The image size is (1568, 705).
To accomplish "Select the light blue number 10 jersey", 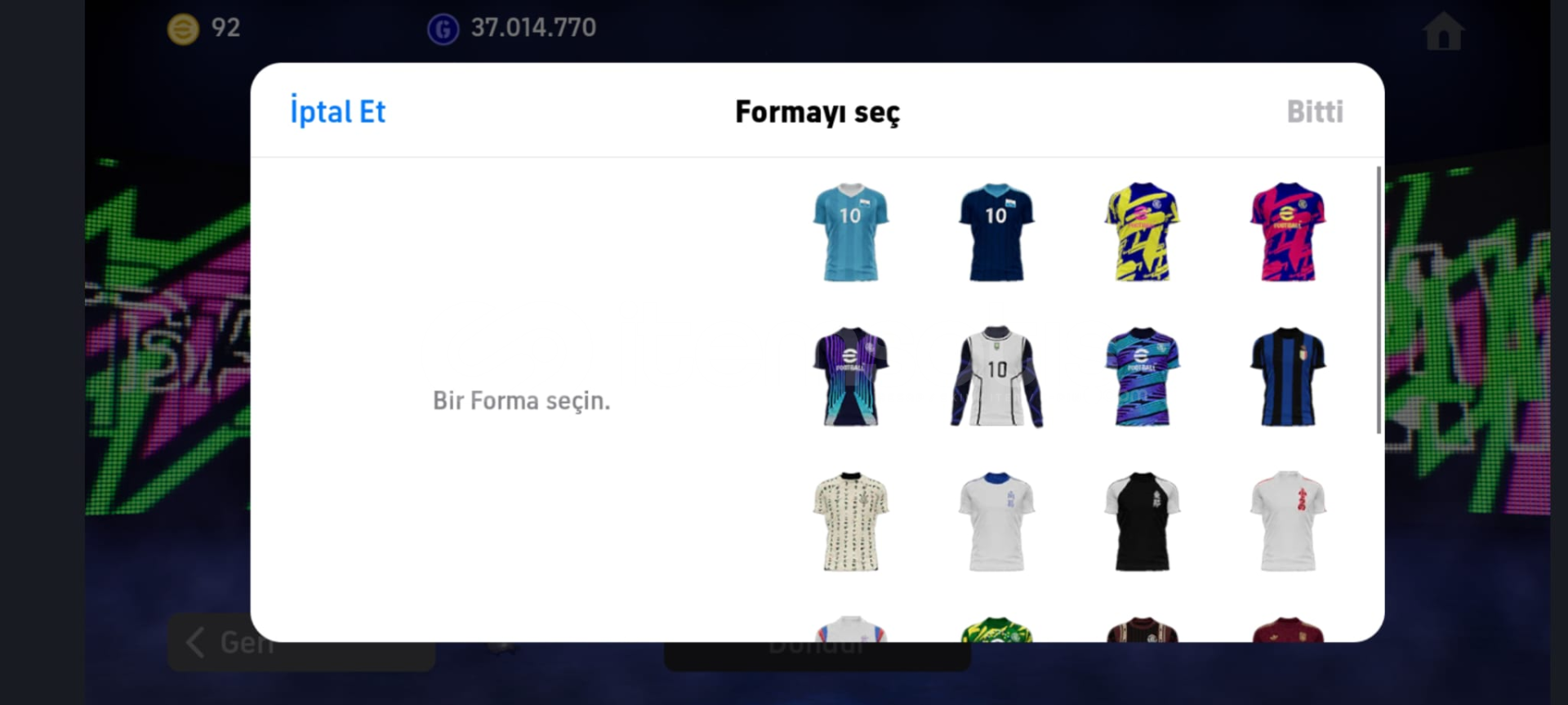I will click(x=850, y=233).
